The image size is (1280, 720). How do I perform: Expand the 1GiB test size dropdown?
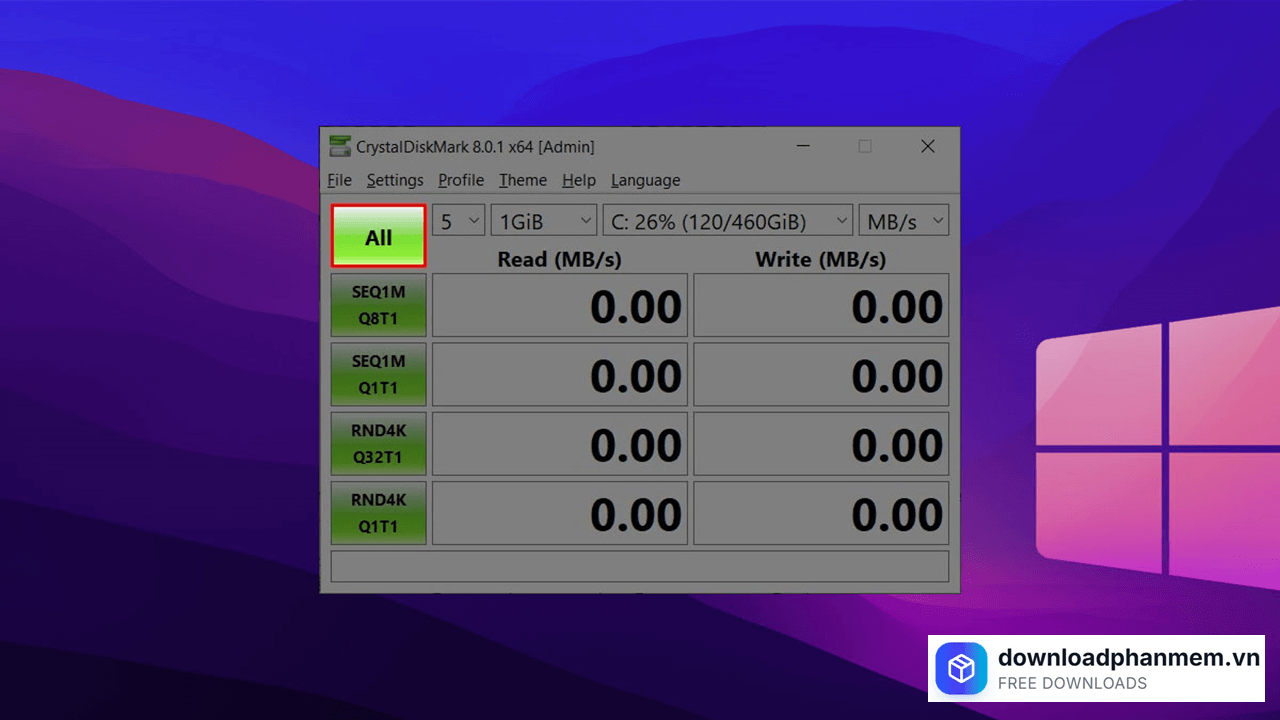click(544, 221)
